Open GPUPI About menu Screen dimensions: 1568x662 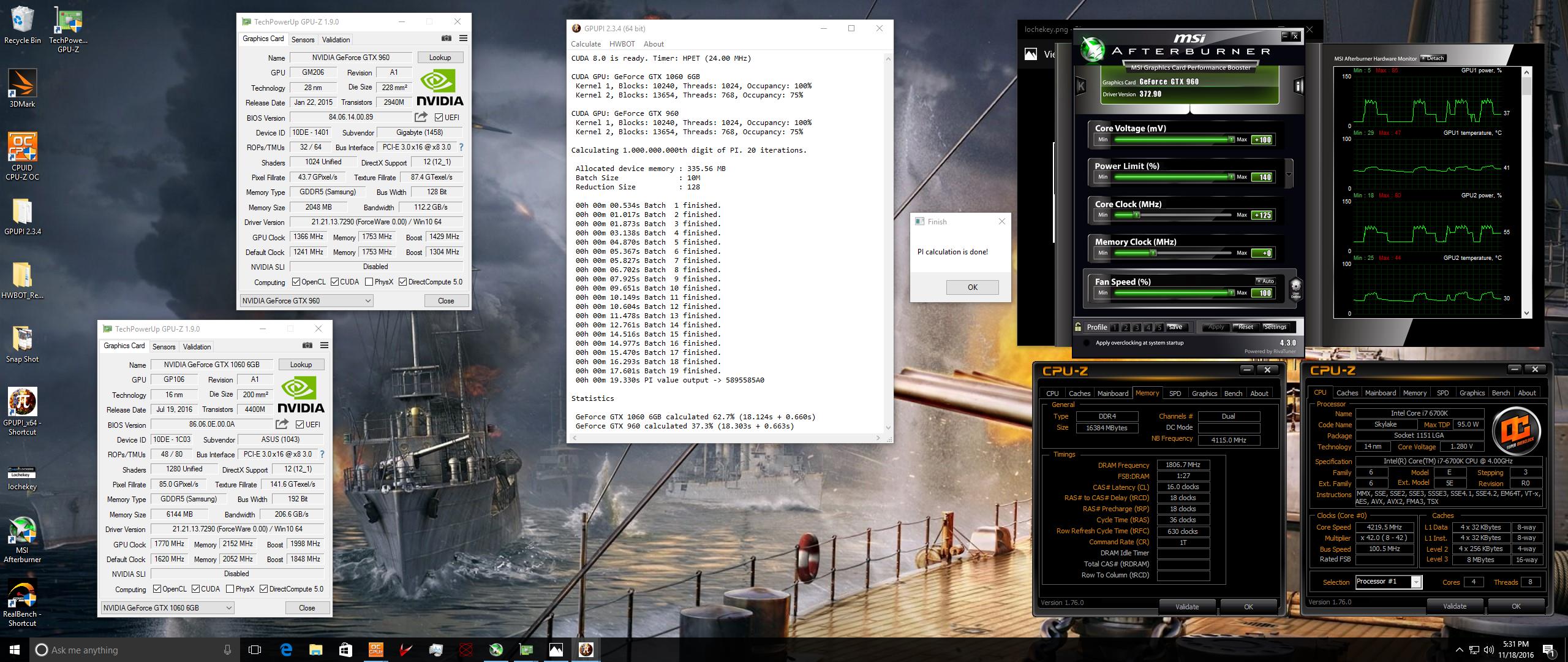654,44
